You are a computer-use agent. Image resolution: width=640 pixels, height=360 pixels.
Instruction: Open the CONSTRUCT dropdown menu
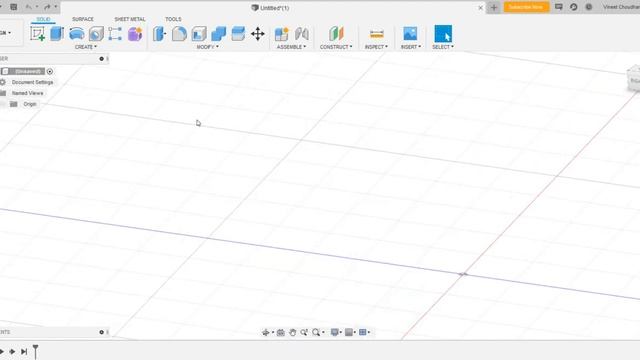point(336,47)
